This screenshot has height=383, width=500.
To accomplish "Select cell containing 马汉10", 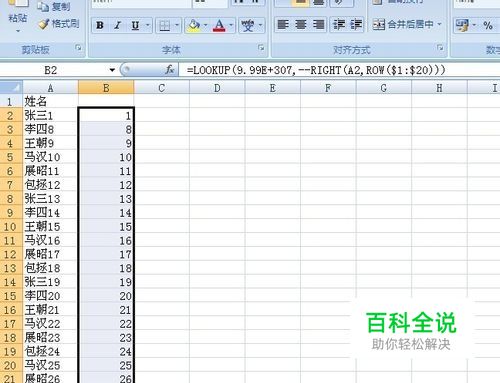I will (50, 157).
